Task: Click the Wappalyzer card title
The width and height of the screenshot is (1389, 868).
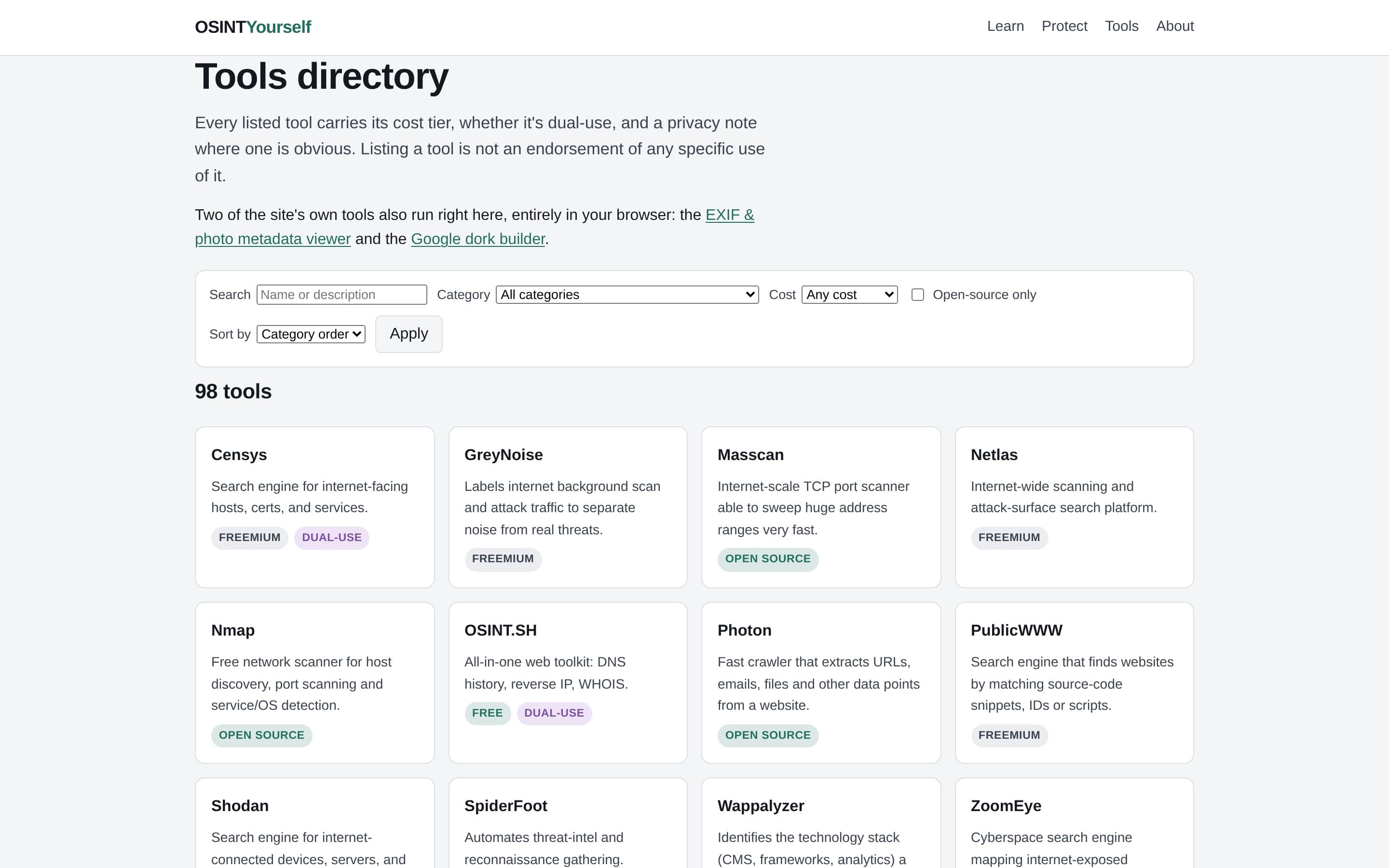Action: [x=761, y=806]
